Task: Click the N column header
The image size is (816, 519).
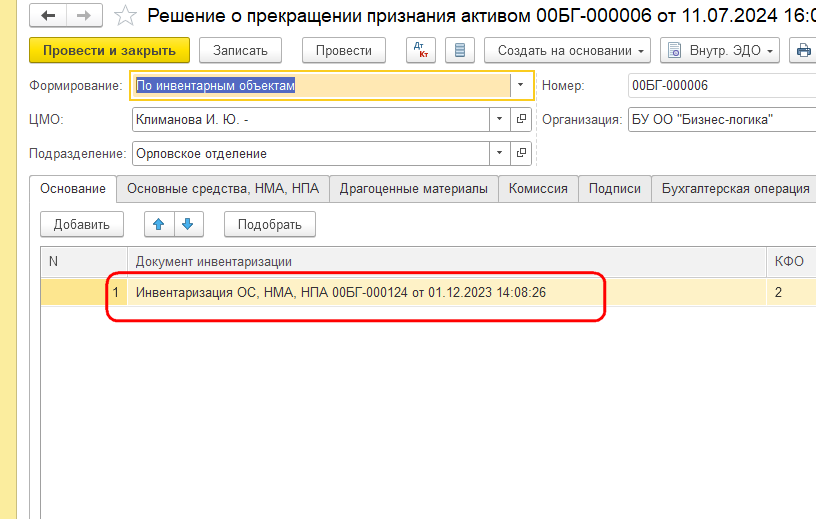Action: 84,261
